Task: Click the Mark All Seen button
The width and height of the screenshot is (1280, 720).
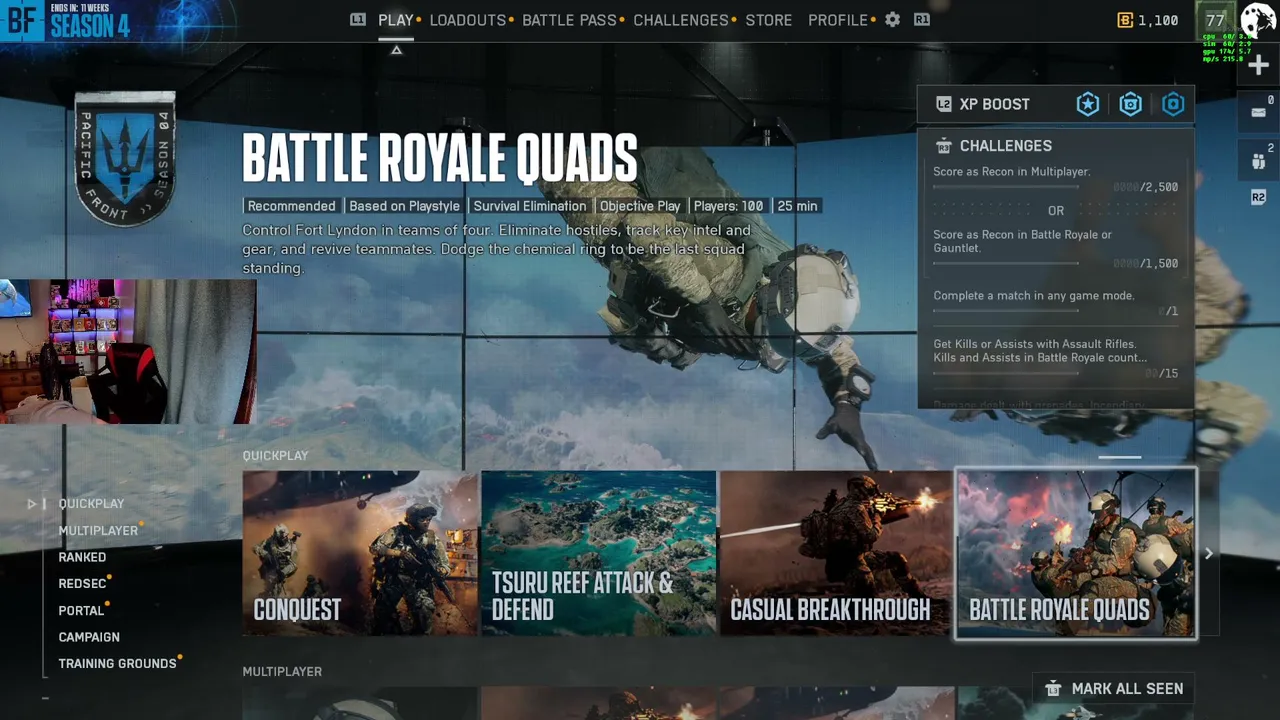Action: pyautogui.click(x=1113, y=689)
